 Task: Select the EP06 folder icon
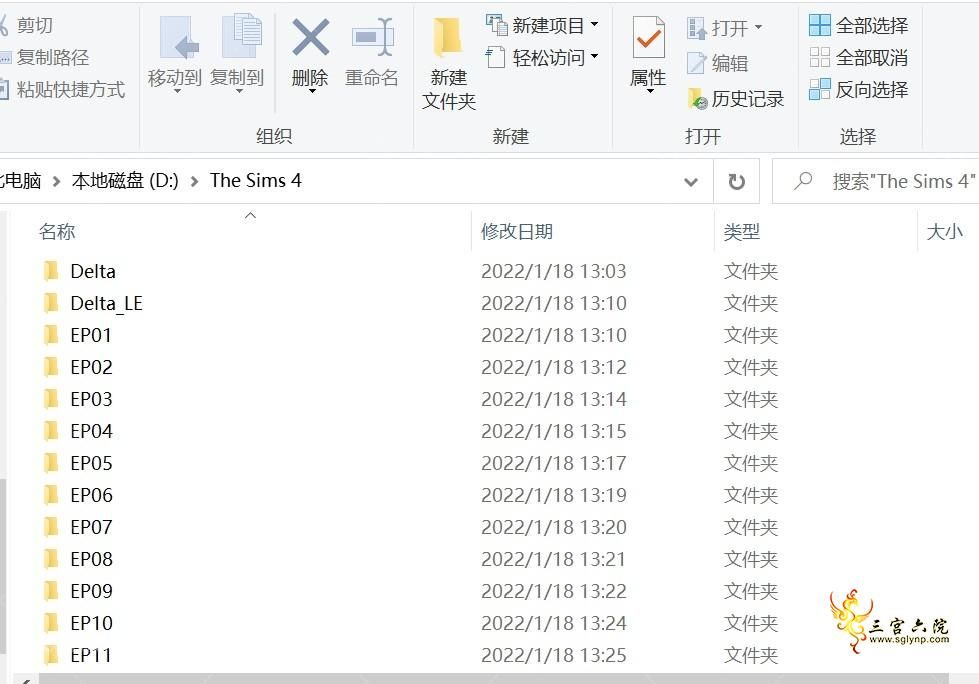coord(51,494)
